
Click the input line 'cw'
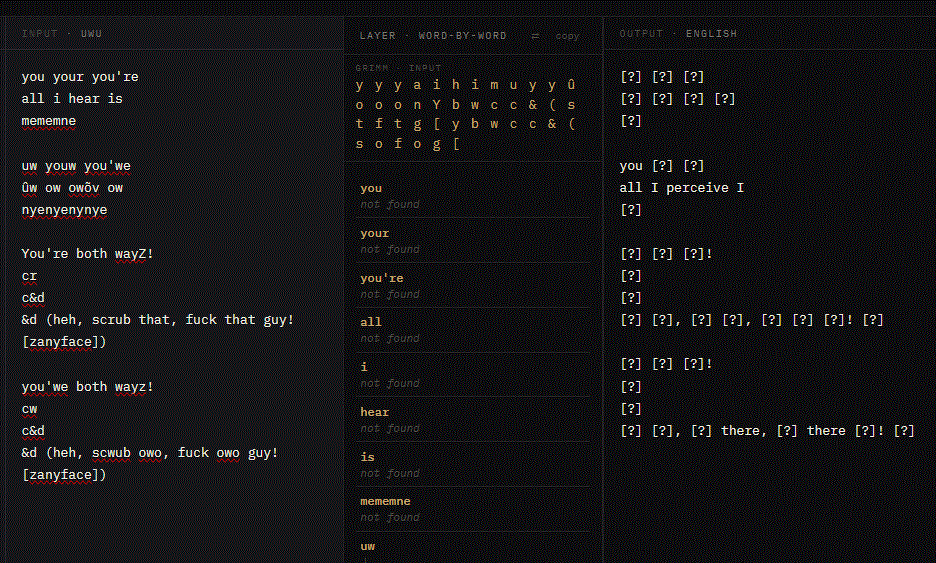pos(29,409)
